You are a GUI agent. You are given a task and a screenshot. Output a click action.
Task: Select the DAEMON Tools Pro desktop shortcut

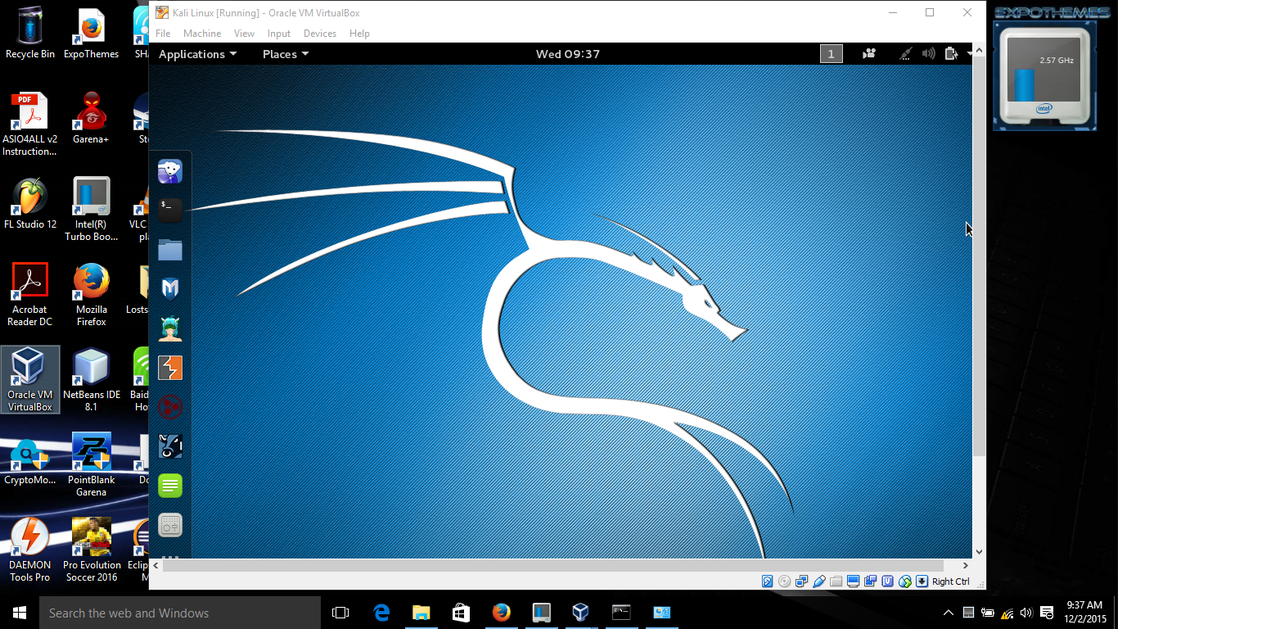coord(30,550)
